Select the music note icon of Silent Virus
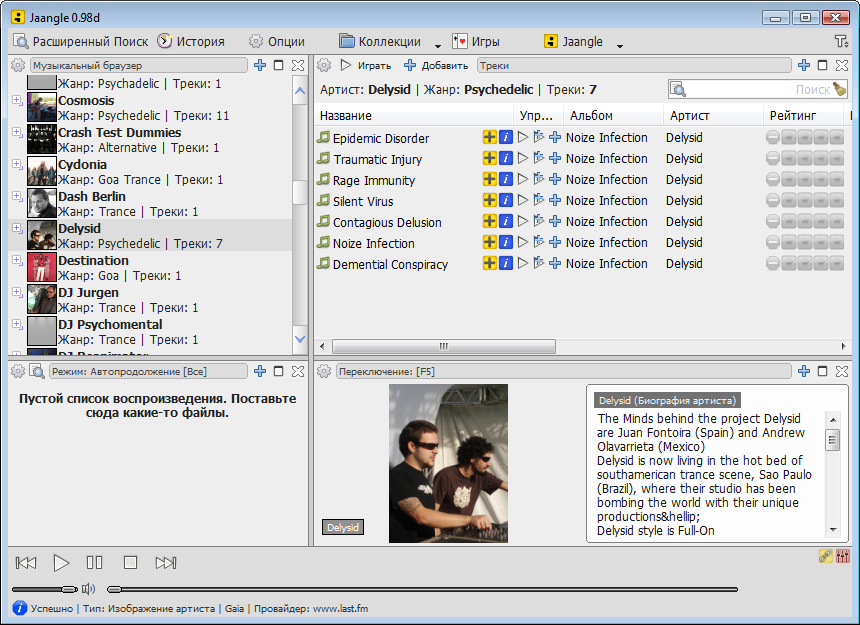The height and width of the screenshot is (625, 860). click(324, 201)
